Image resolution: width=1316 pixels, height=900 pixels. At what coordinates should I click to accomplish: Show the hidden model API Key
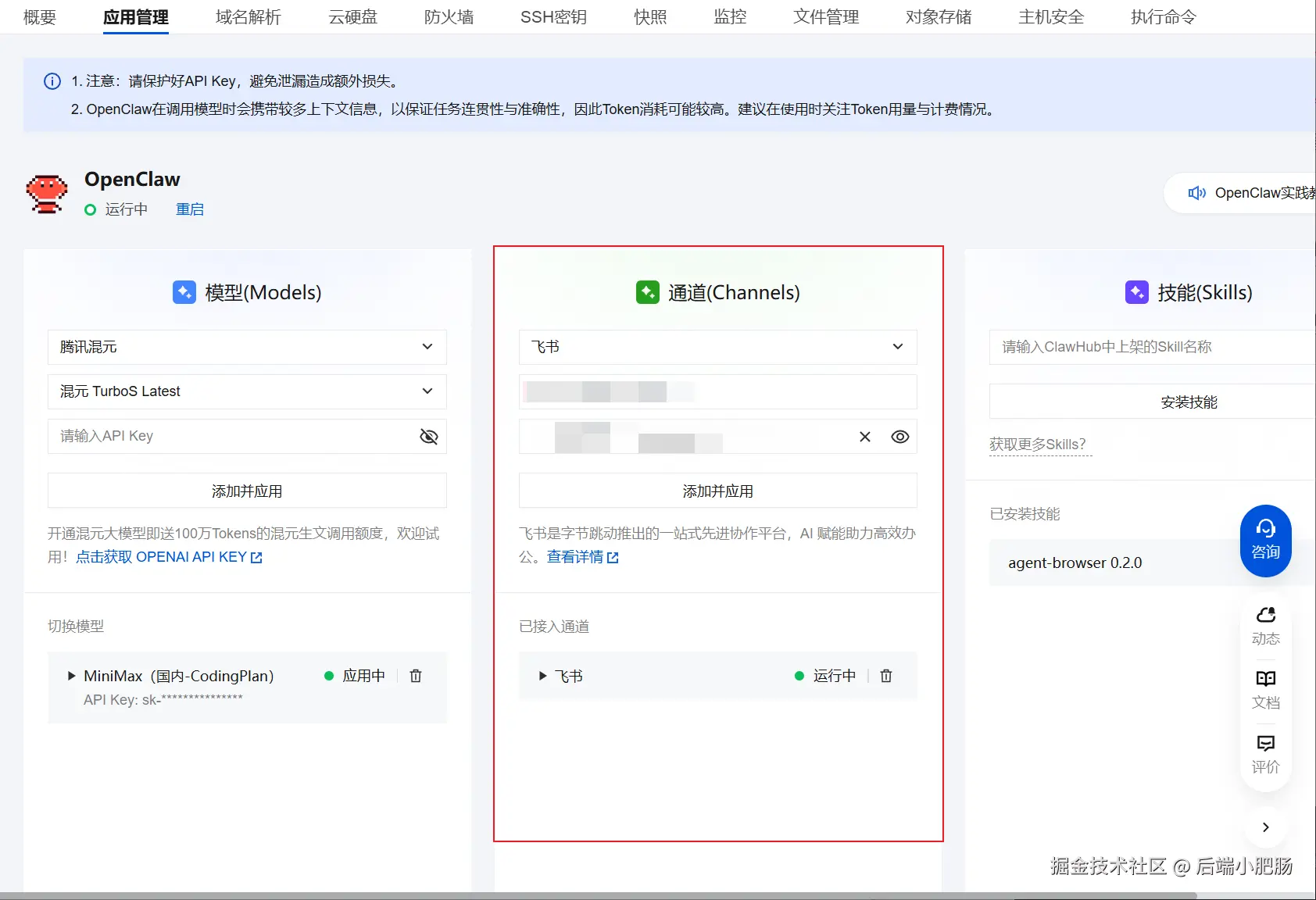[x=429, y=437]
